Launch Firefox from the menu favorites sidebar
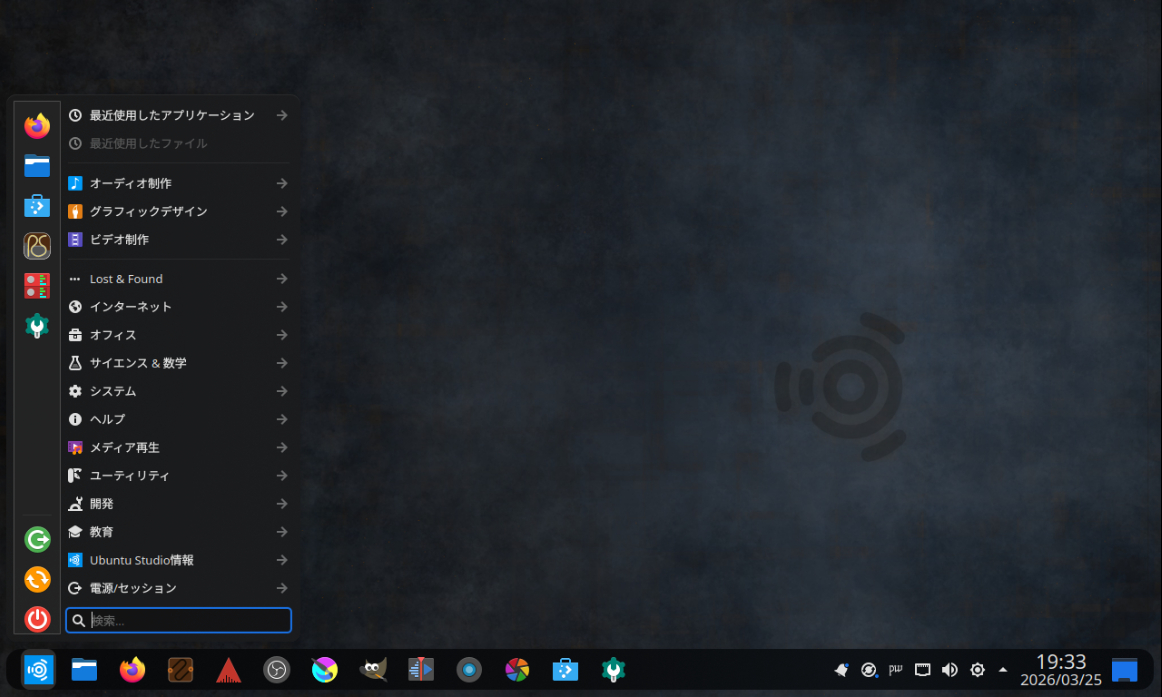 pos(37,126)
